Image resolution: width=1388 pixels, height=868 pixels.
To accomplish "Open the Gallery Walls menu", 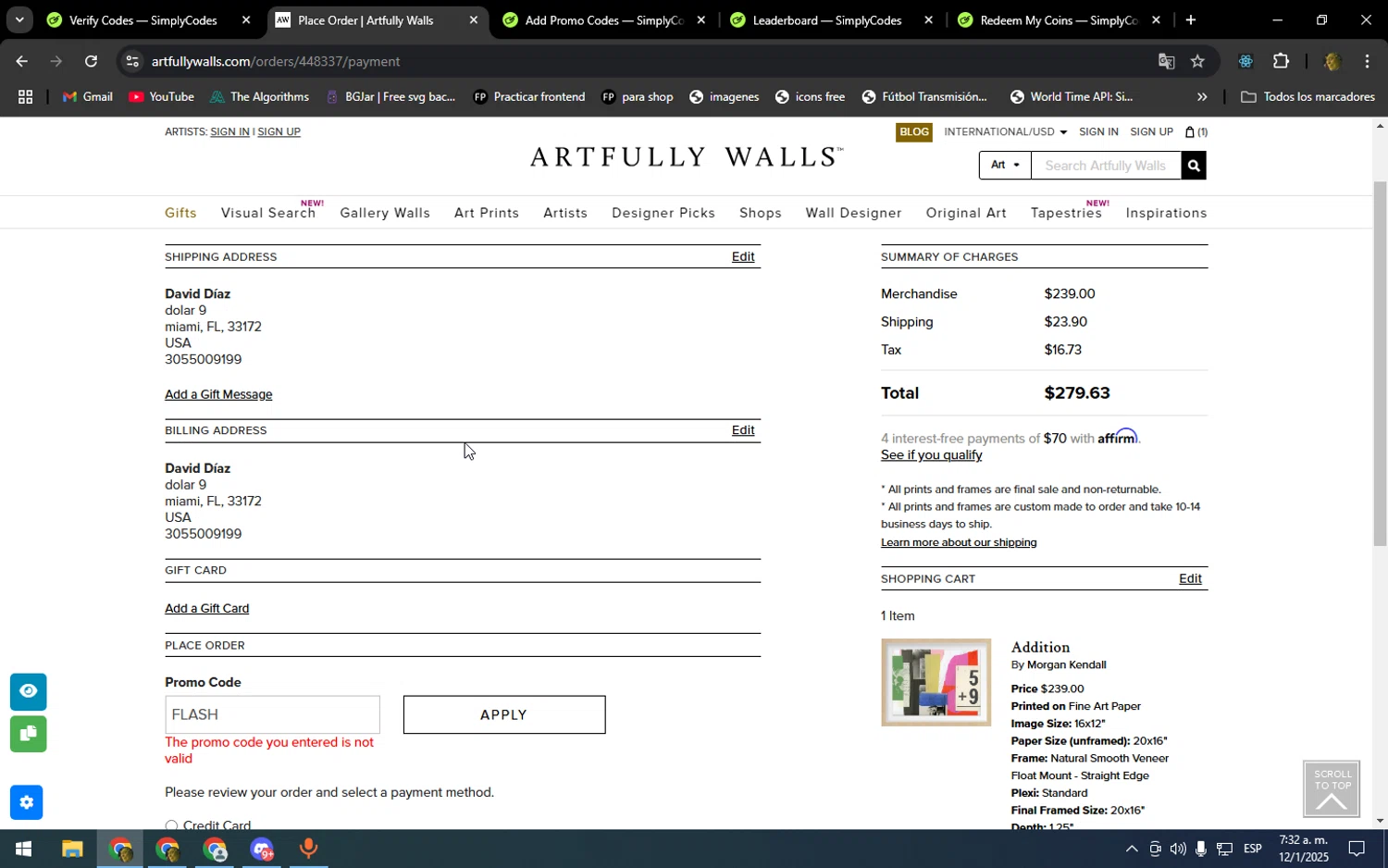I will coord(385,213).
